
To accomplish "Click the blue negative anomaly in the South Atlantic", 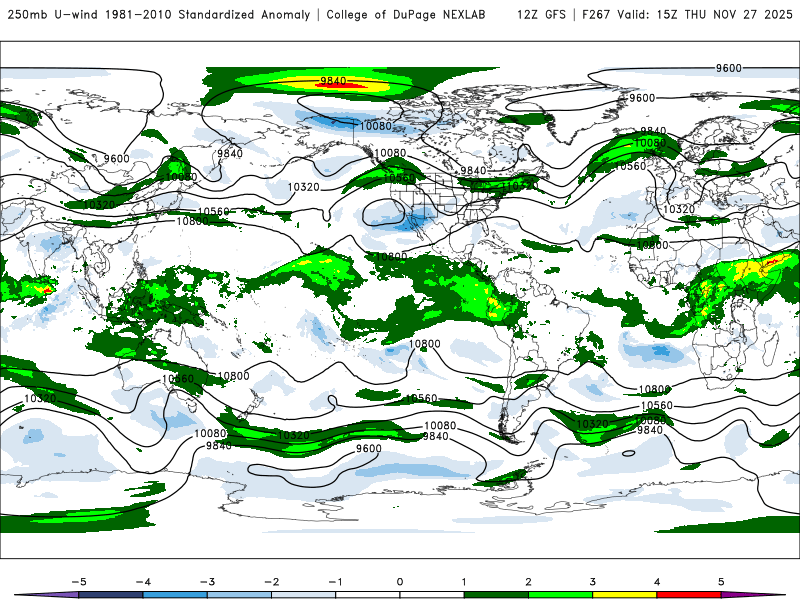I will coord(662,351).
